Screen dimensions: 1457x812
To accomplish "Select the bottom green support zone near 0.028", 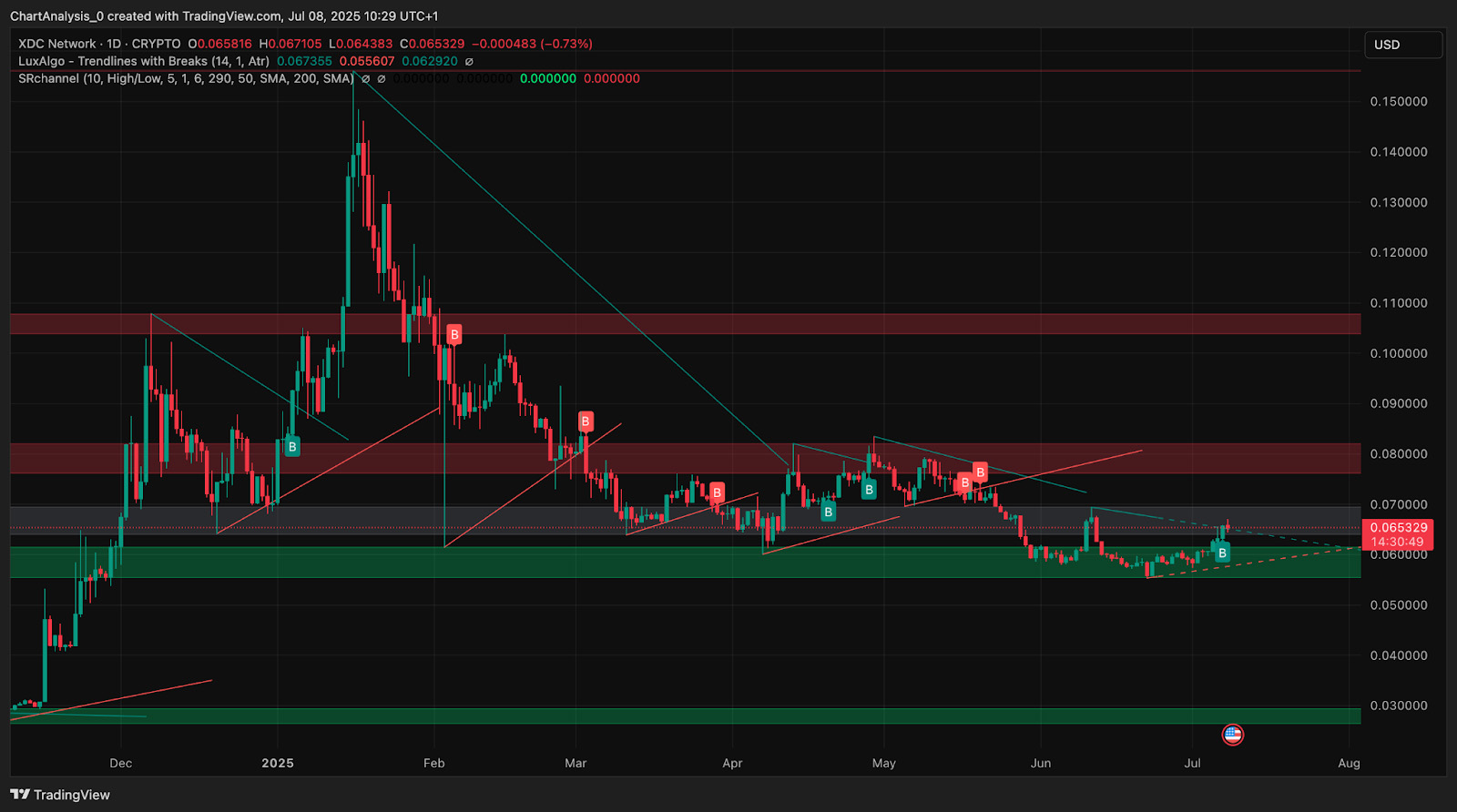I will click(685, 716).
